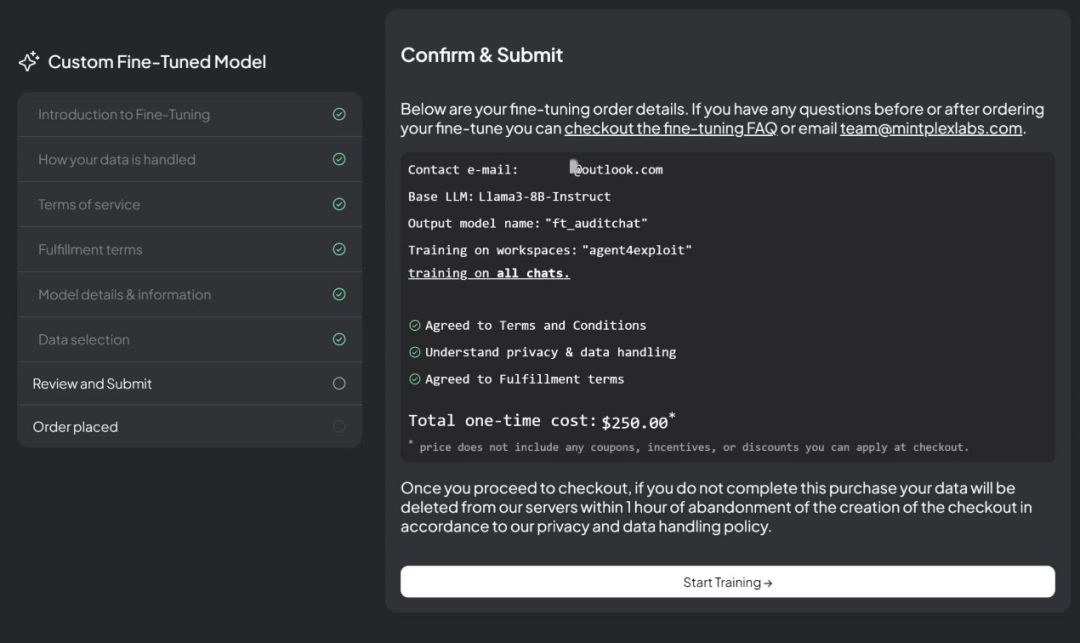
Task: Click green checkmark for Terms of service
Action: click(339, 204)
